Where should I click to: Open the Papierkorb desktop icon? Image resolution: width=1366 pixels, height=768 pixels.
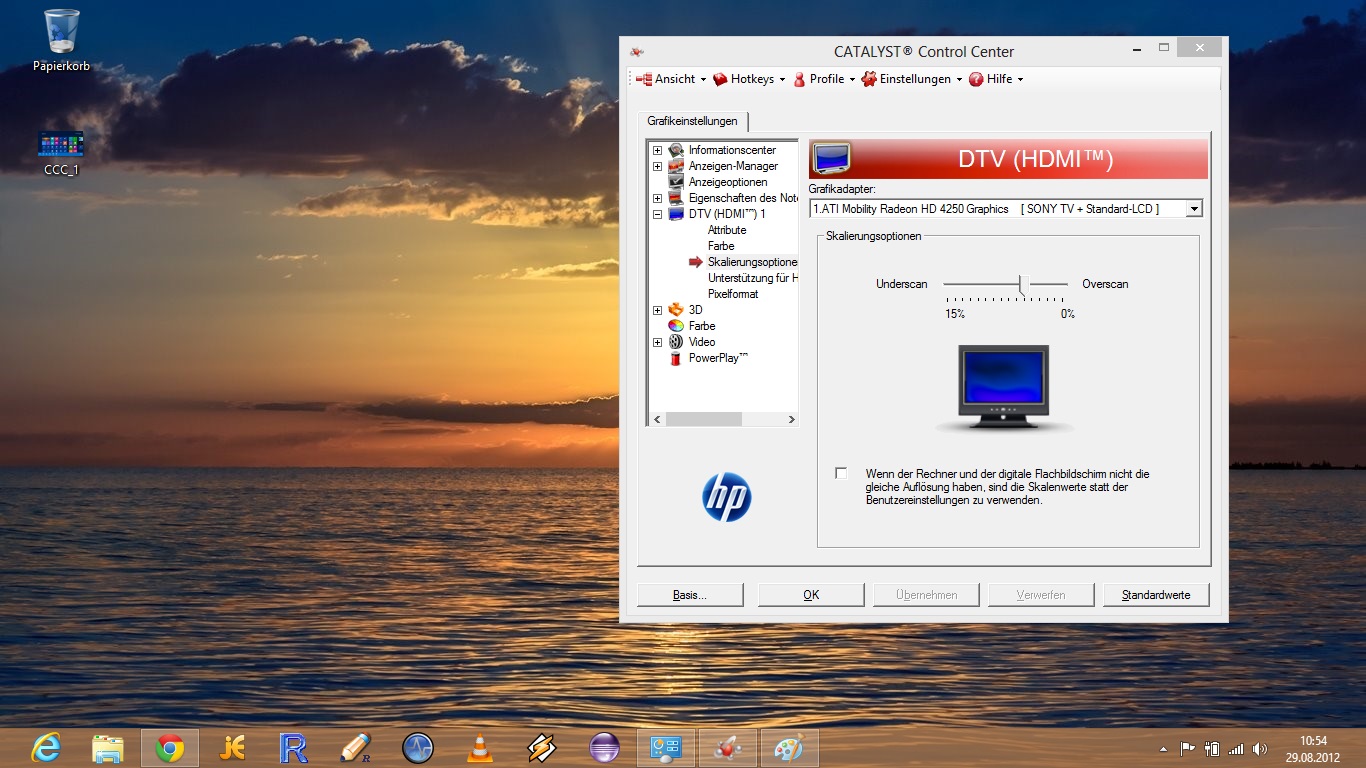[x=61, y=41]
